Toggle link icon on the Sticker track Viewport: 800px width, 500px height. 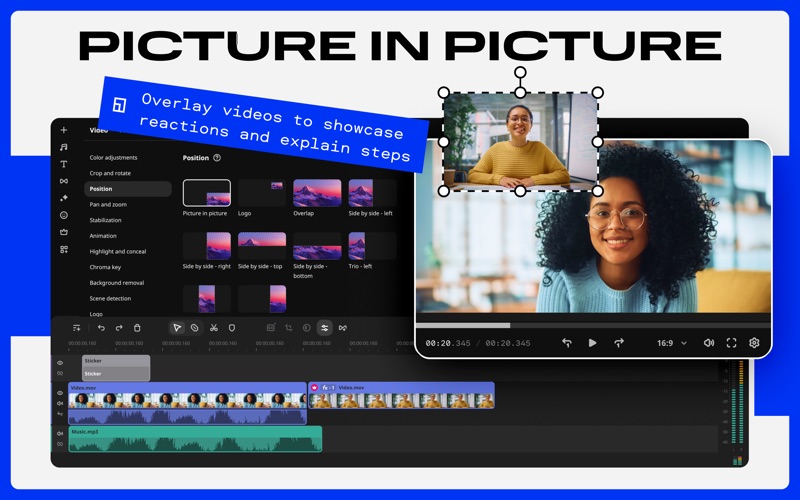(x=60, y=373)
